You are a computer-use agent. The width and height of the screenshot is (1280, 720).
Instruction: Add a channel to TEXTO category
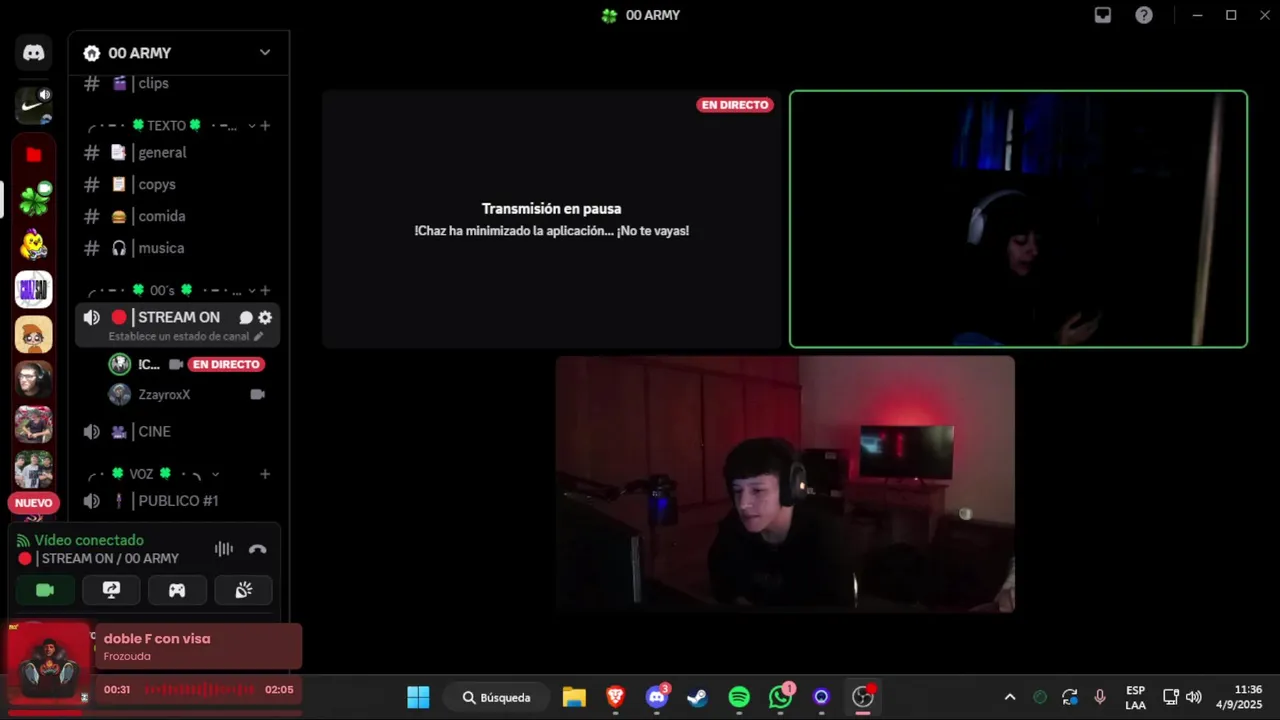click(x=265, y=126)
